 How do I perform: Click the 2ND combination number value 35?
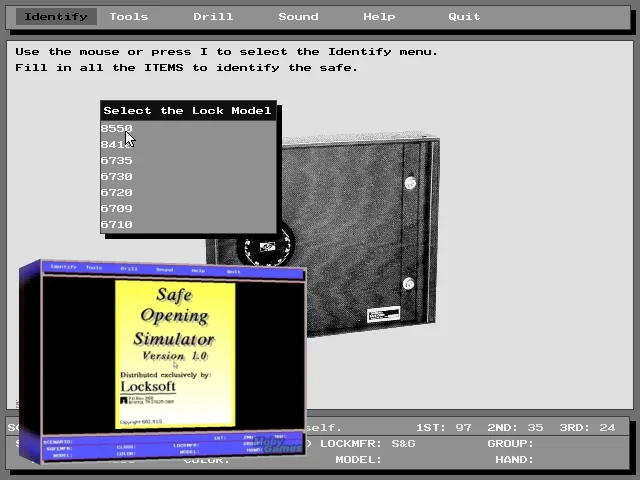pos(535,427)
